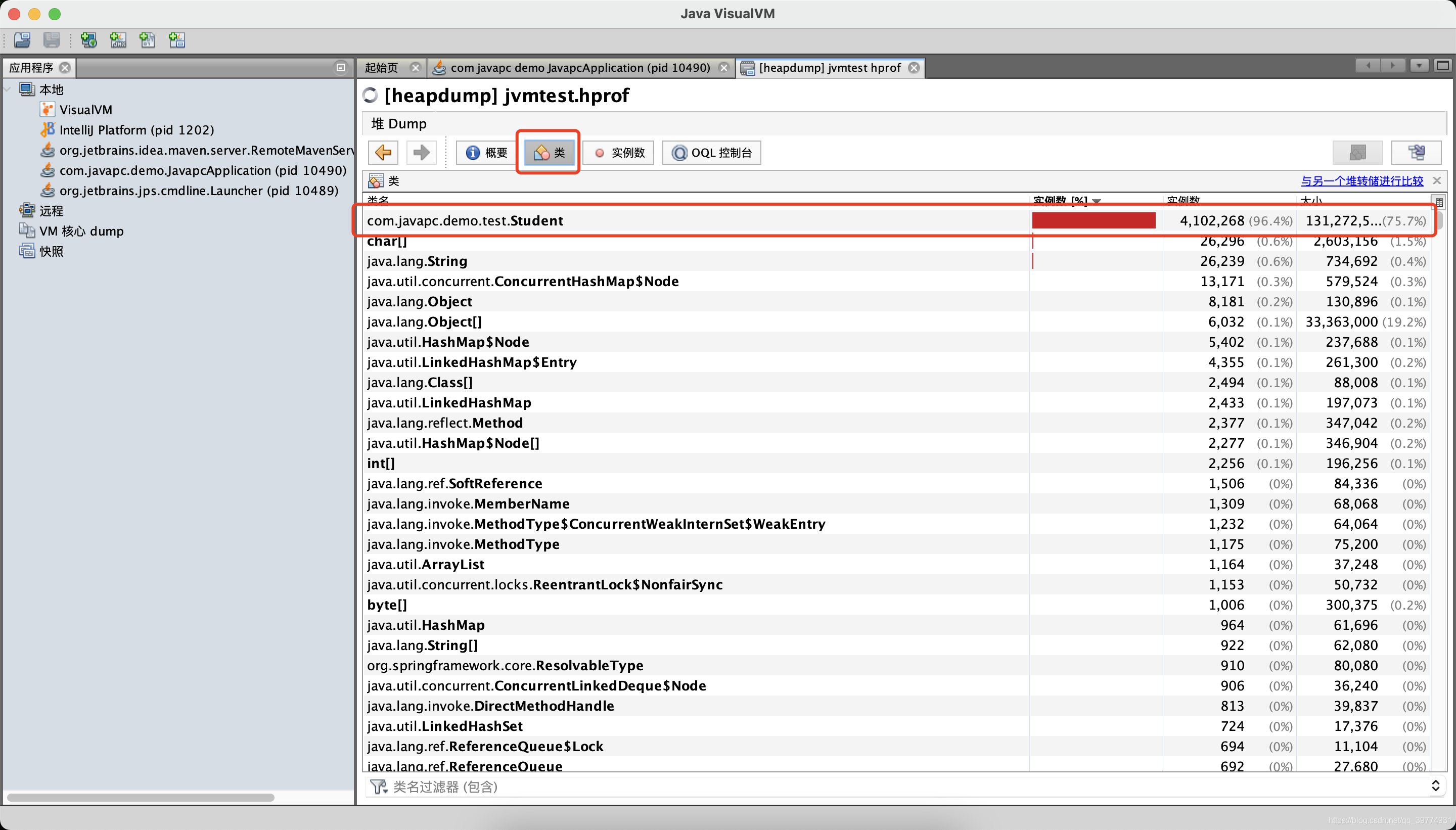This screenshot has width=1456, height=830.
Task: Click Add JMX Connection icon
Action: 118,40
